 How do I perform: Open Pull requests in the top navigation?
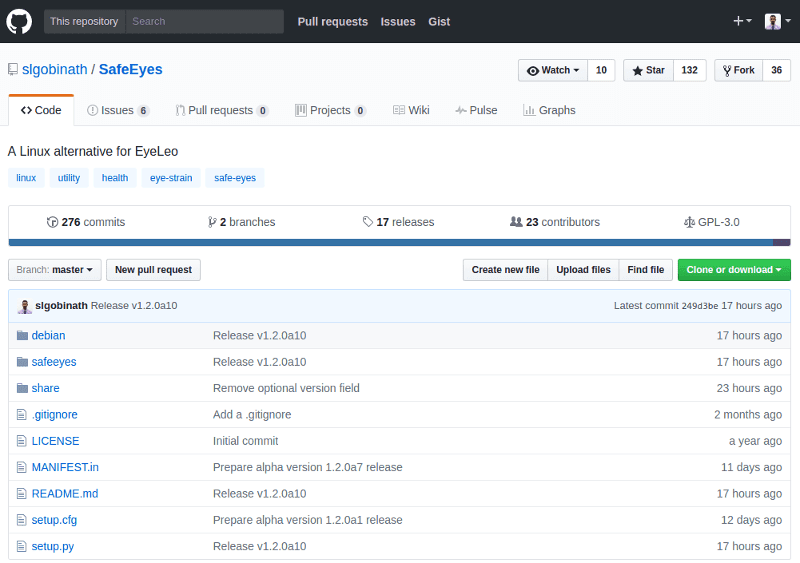[333, 21]
